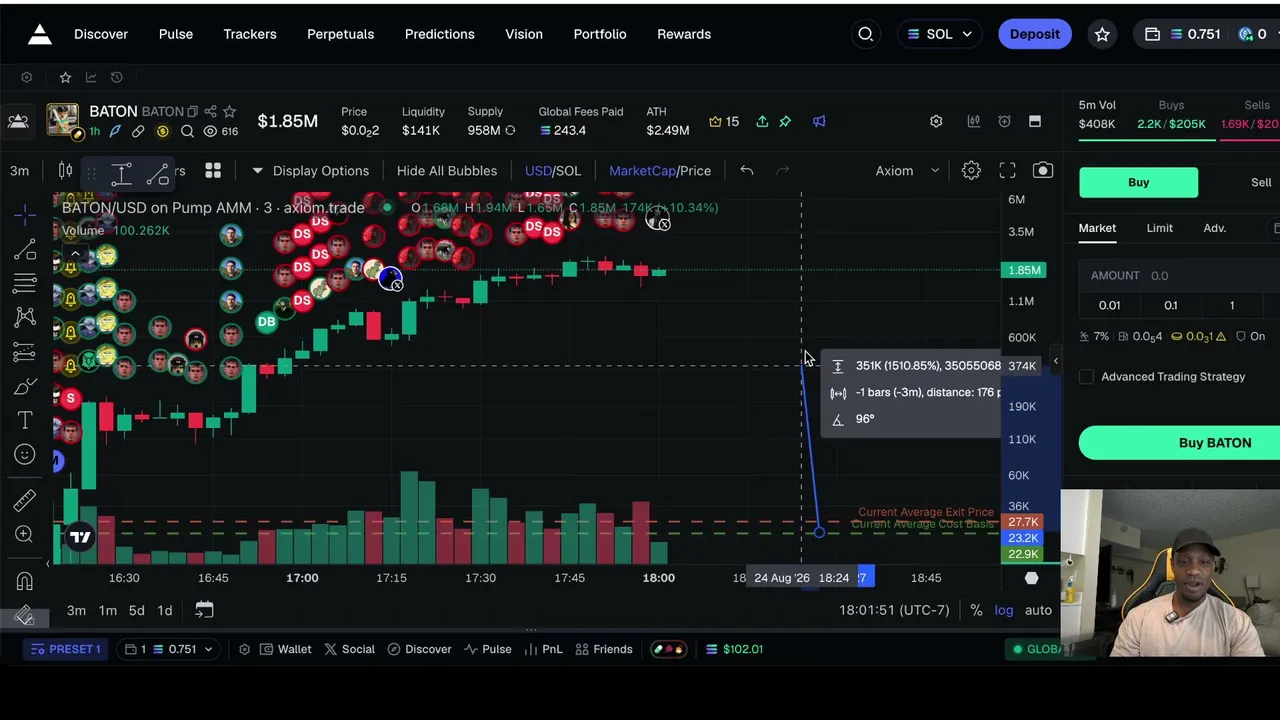The width and height of the screenshot is (1280, 720).
Task: Set chart range to 5d
Action: pos(137,610)
